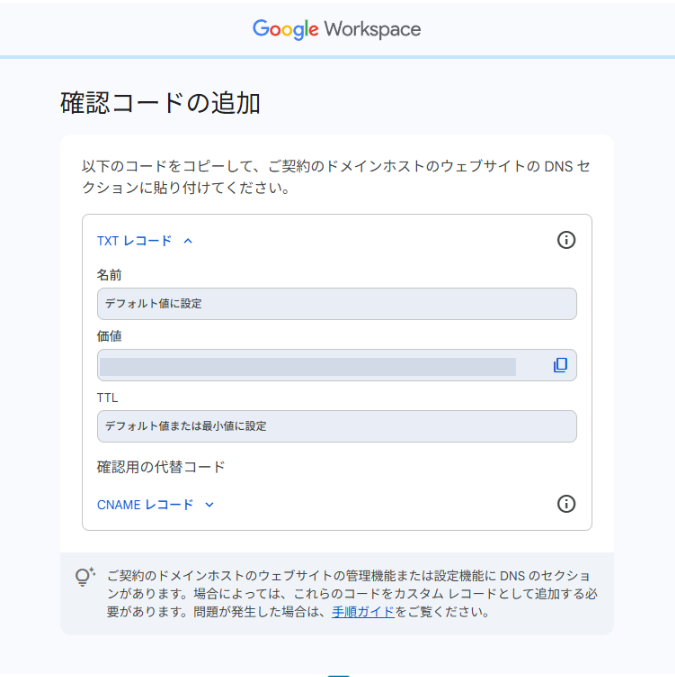Select the TTL field showing デフォルト値または最小値に設定

[x=336, y=426]
